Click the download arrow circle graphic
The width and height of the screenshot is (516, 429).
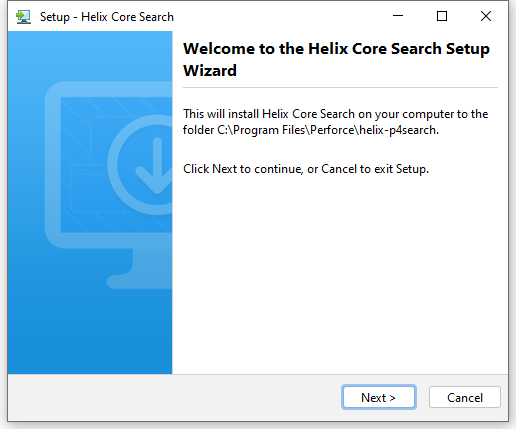tap(147, 165)
